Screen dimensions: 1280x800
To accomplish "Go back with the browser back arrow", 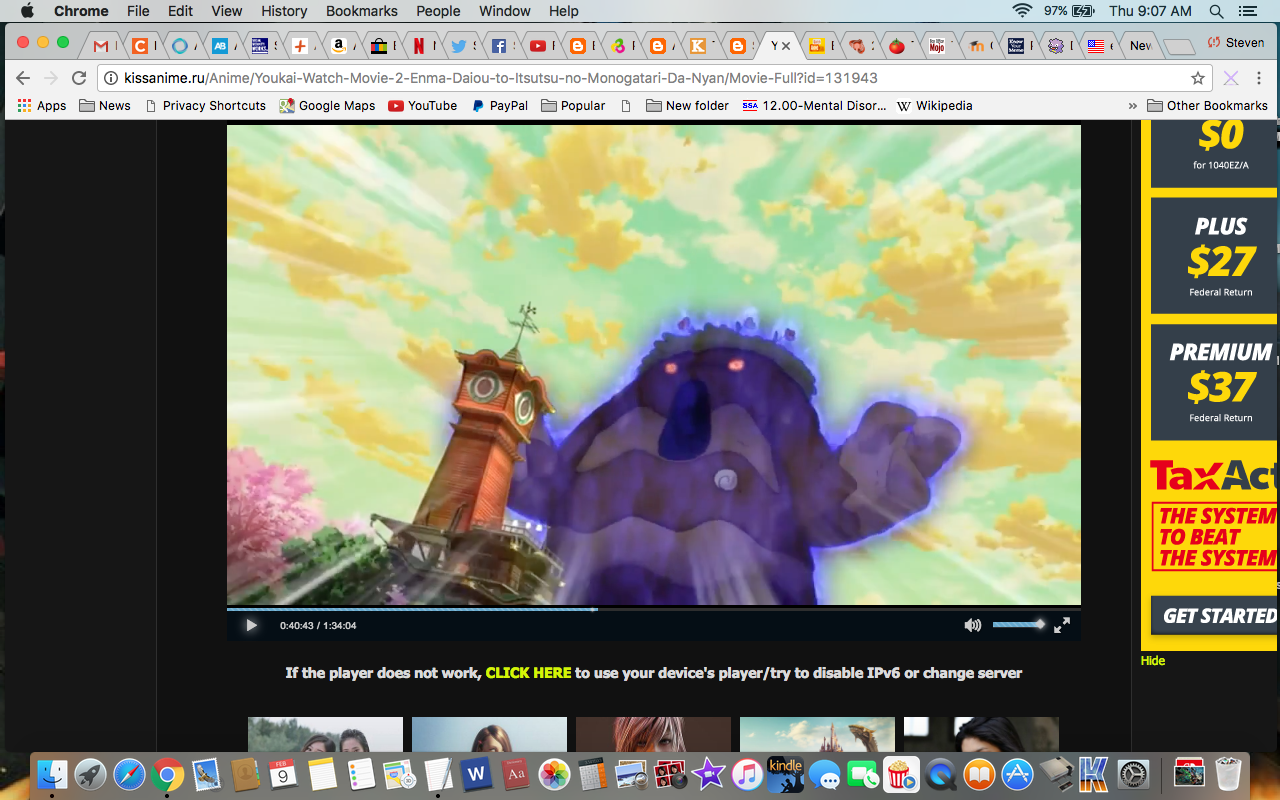I will coord(24,78).
